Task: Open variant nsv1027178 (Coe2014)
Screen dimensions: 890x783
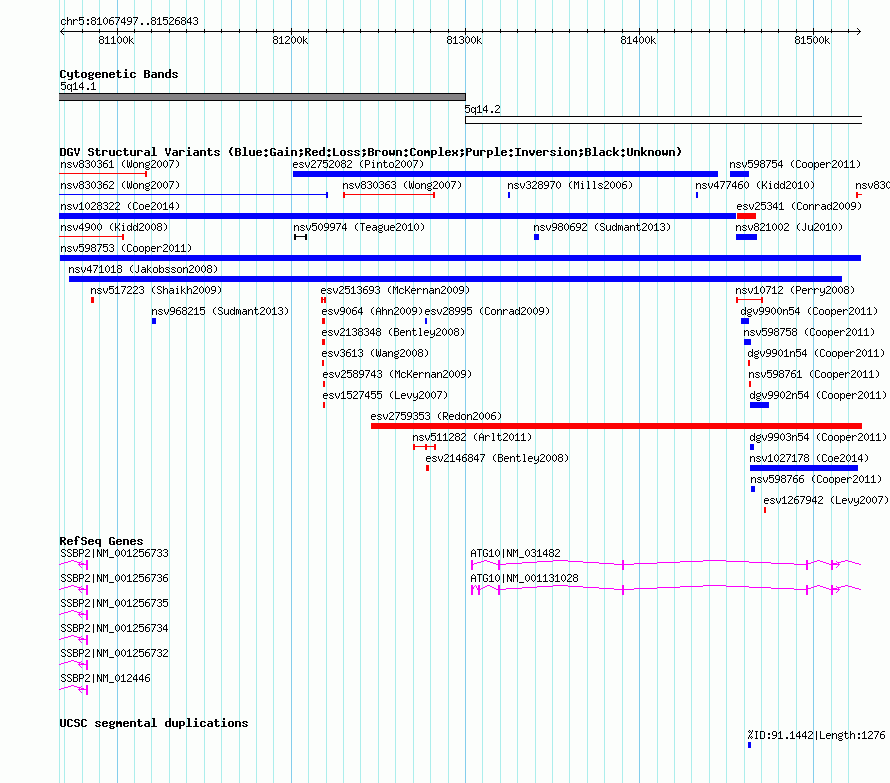Action: point(809,458)
